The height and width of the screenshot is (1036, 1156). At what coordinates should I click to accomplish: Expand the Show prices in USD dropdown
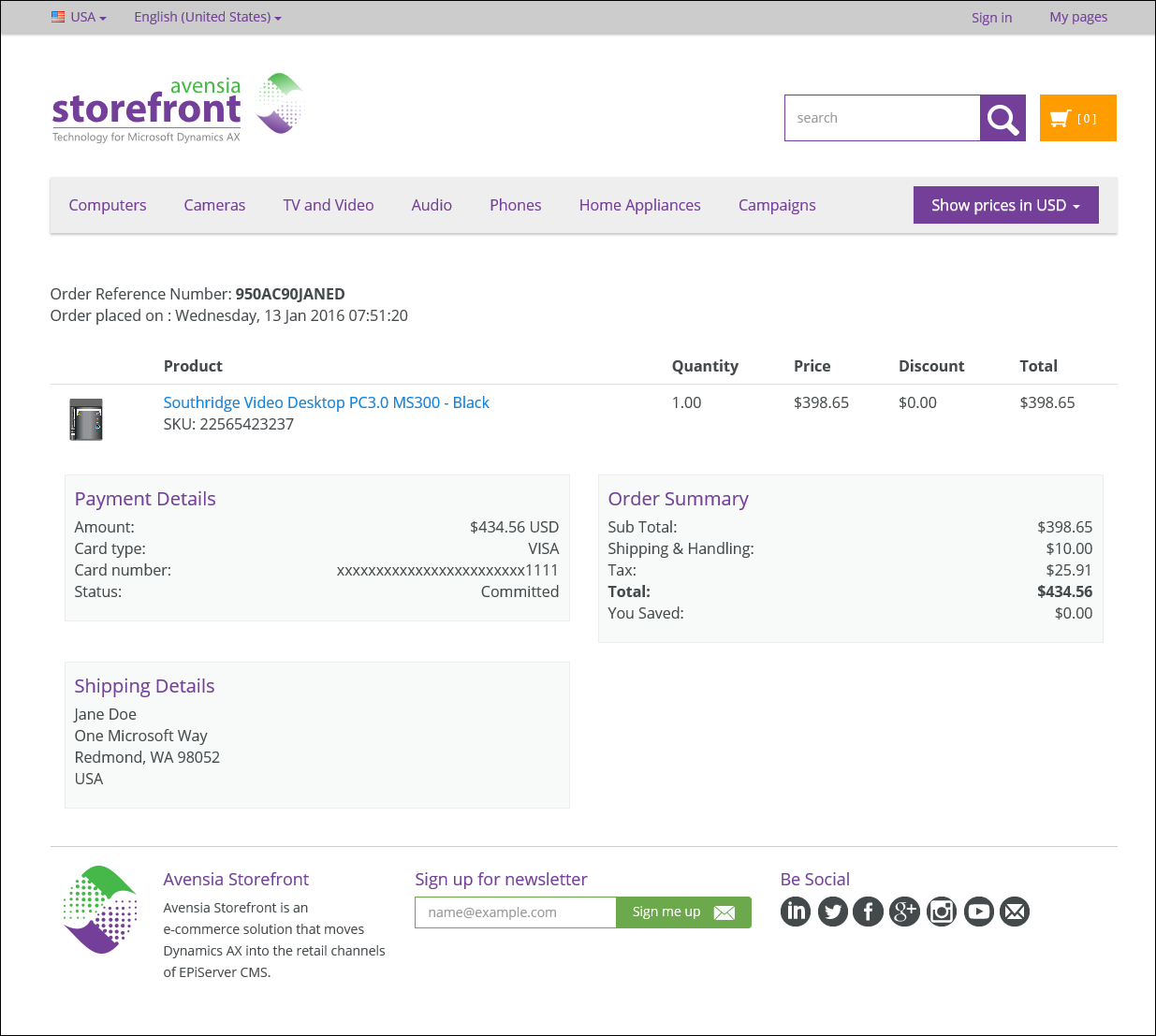(x=1005, y=205)
